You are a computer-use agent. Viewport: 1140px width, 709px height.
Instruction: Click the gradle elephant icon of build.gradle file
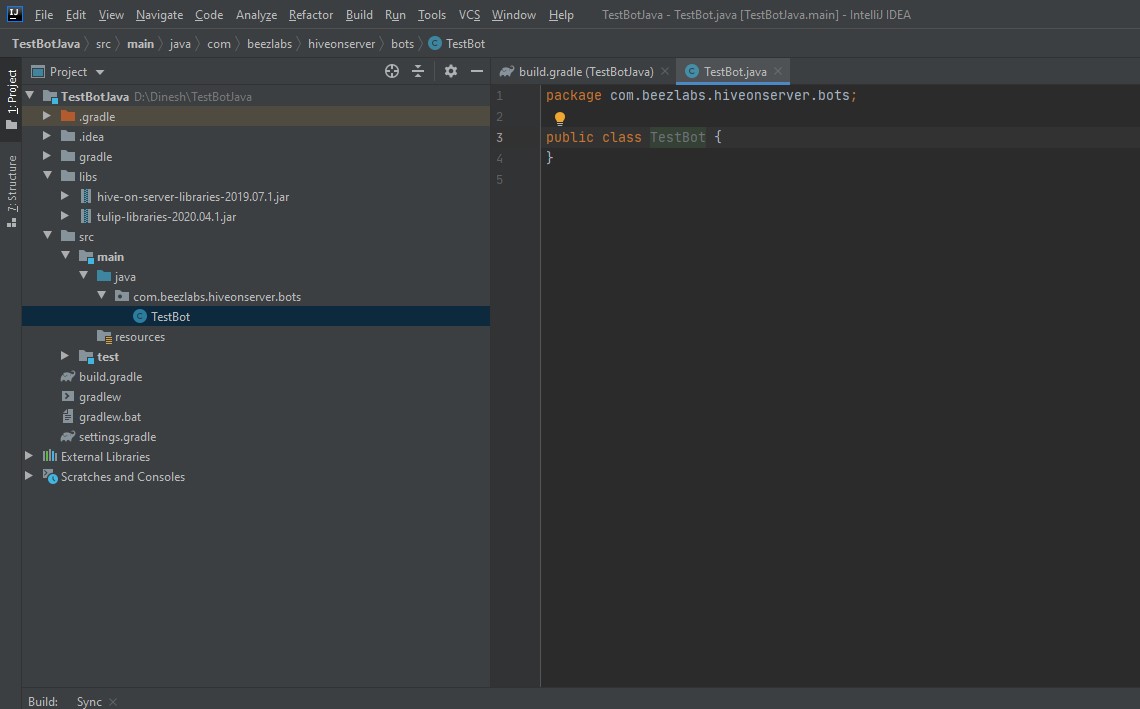click(68, 377)
